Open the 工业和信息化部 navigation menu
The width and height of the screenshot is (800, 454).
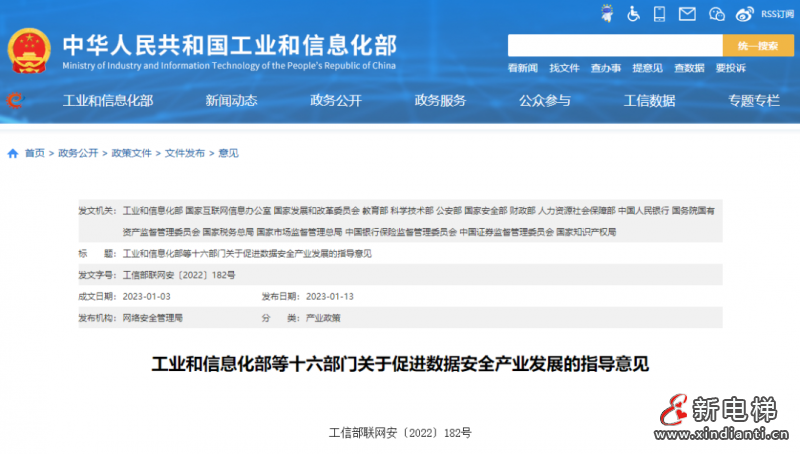coord(108,100)
